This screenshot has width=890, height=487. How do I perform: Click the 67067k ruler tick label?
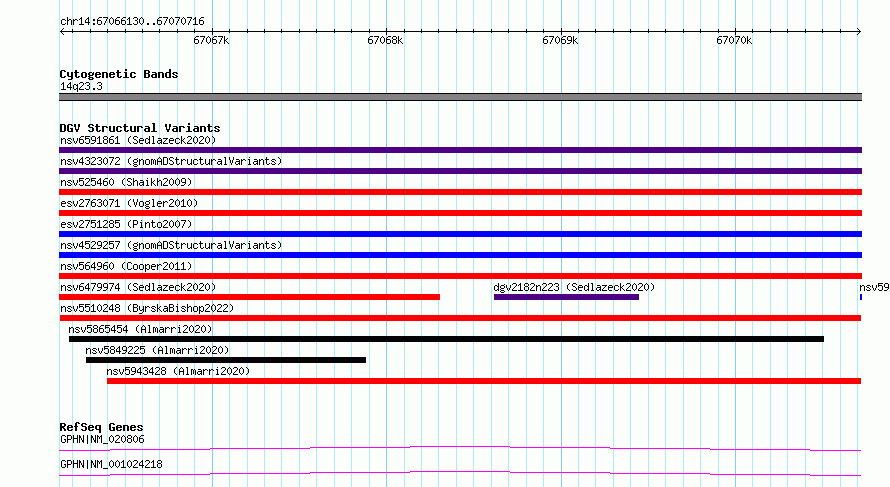[211, 40]
